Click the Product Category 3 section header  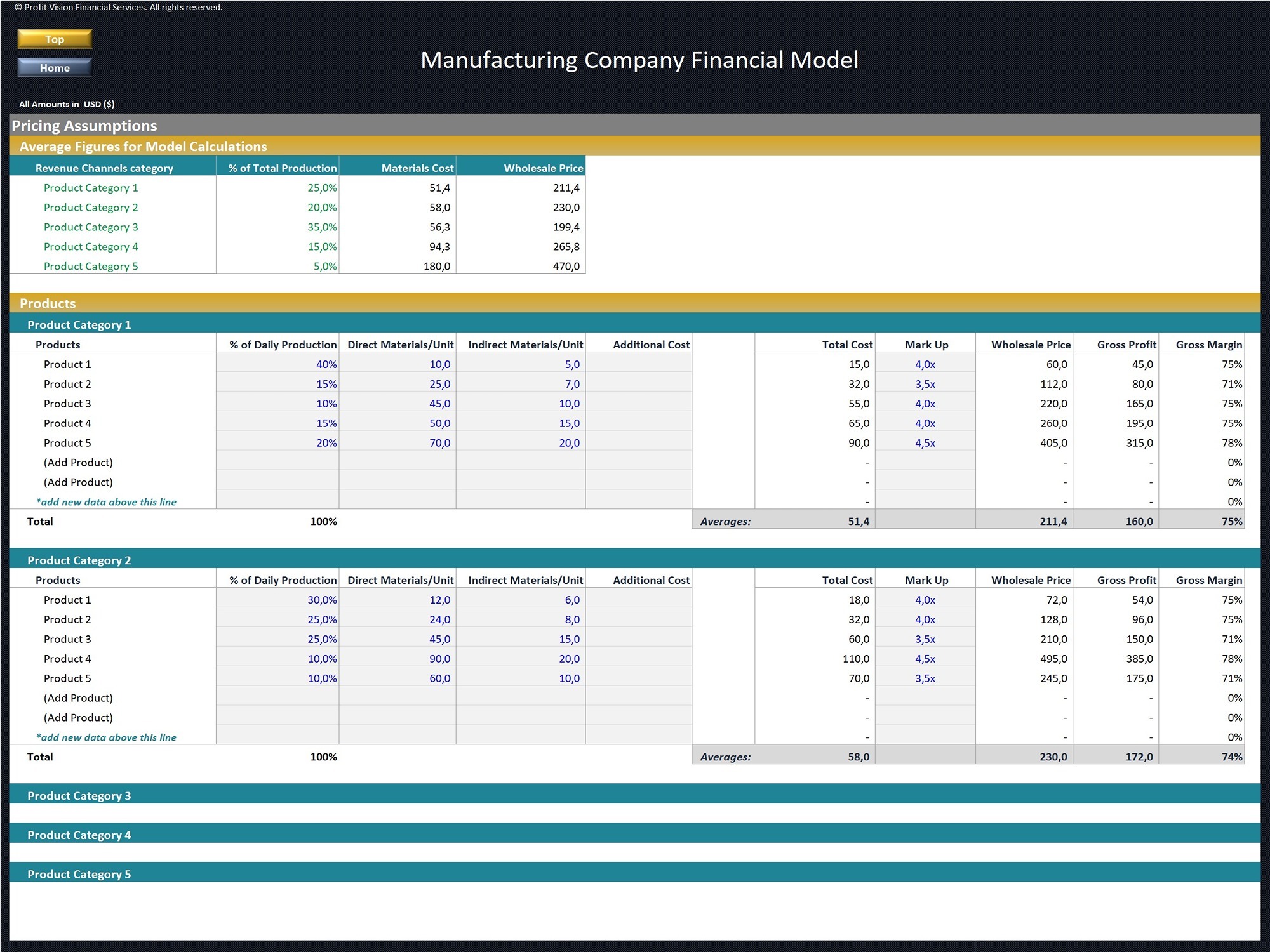point(635,794)
